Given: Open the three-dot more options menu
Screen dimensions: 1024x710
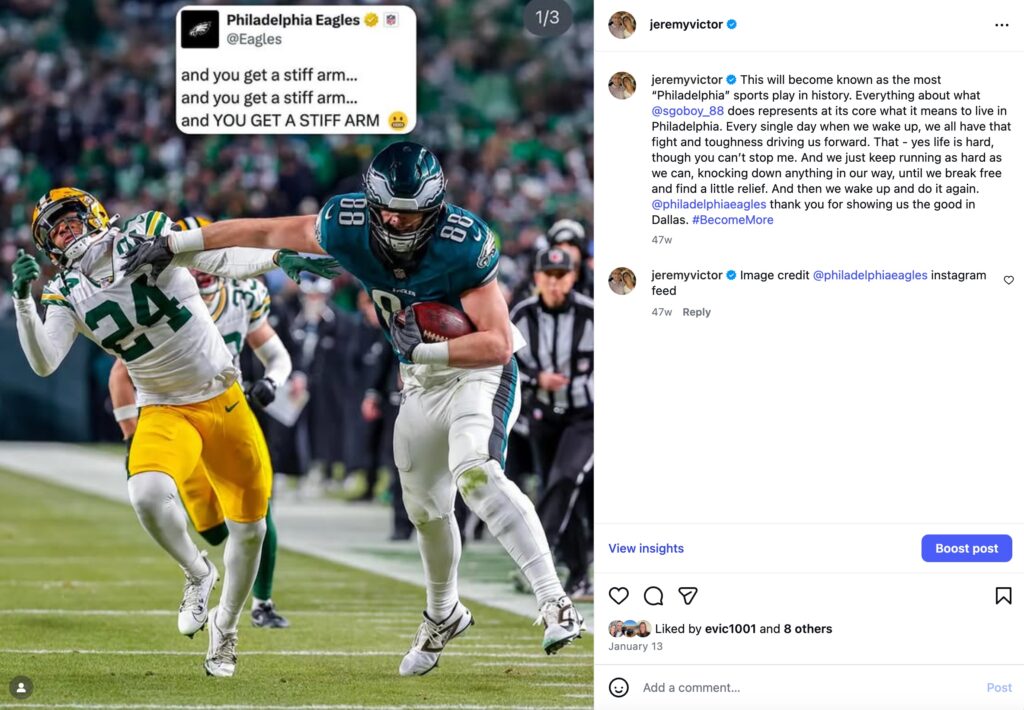Looking at the screenshot, I should 1001,25.
